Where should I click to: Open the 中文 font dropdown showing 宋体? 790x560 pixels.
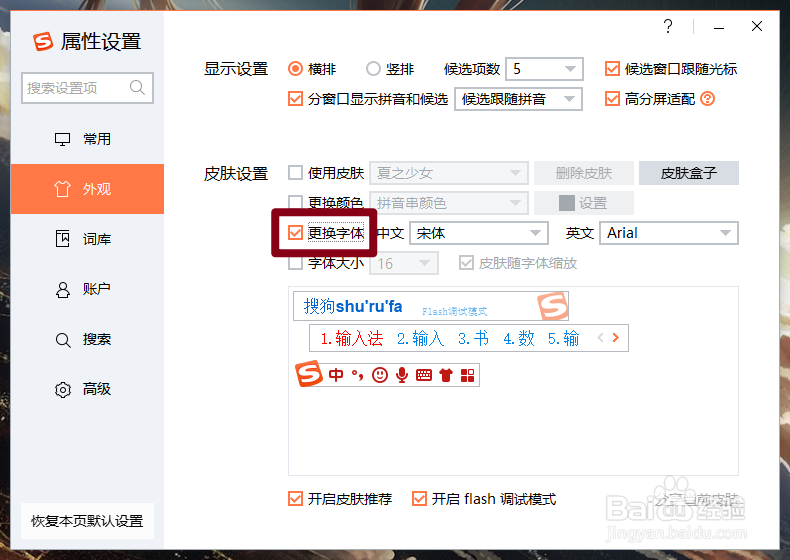pos(479,233)
